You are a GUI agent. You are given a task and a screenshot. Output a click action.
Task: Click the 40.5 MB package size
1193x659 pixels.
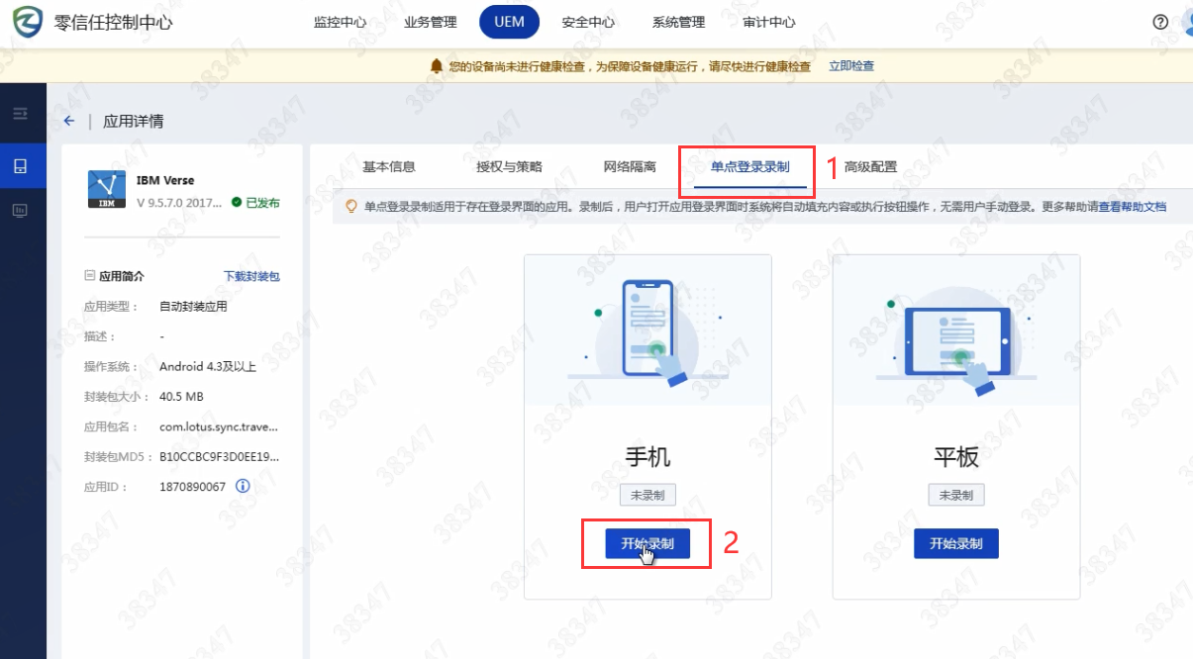click(181, 396)
